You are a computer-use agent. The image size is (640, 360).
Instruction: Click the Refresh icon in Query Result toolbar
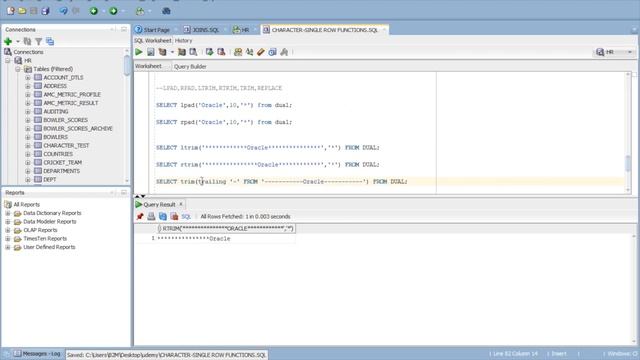163,216
